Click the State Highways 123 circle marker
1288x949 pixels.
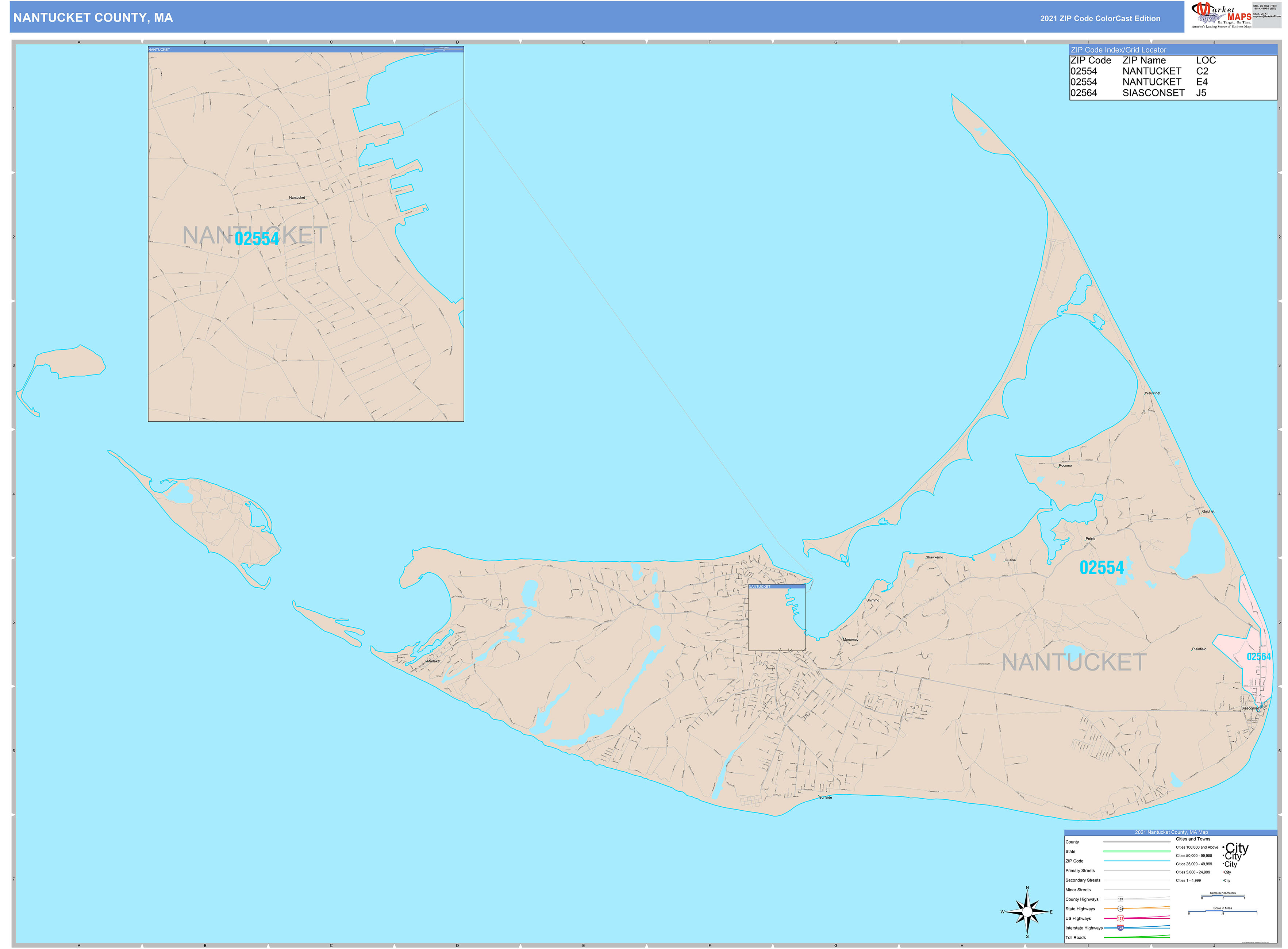[x=1121, y=909]
